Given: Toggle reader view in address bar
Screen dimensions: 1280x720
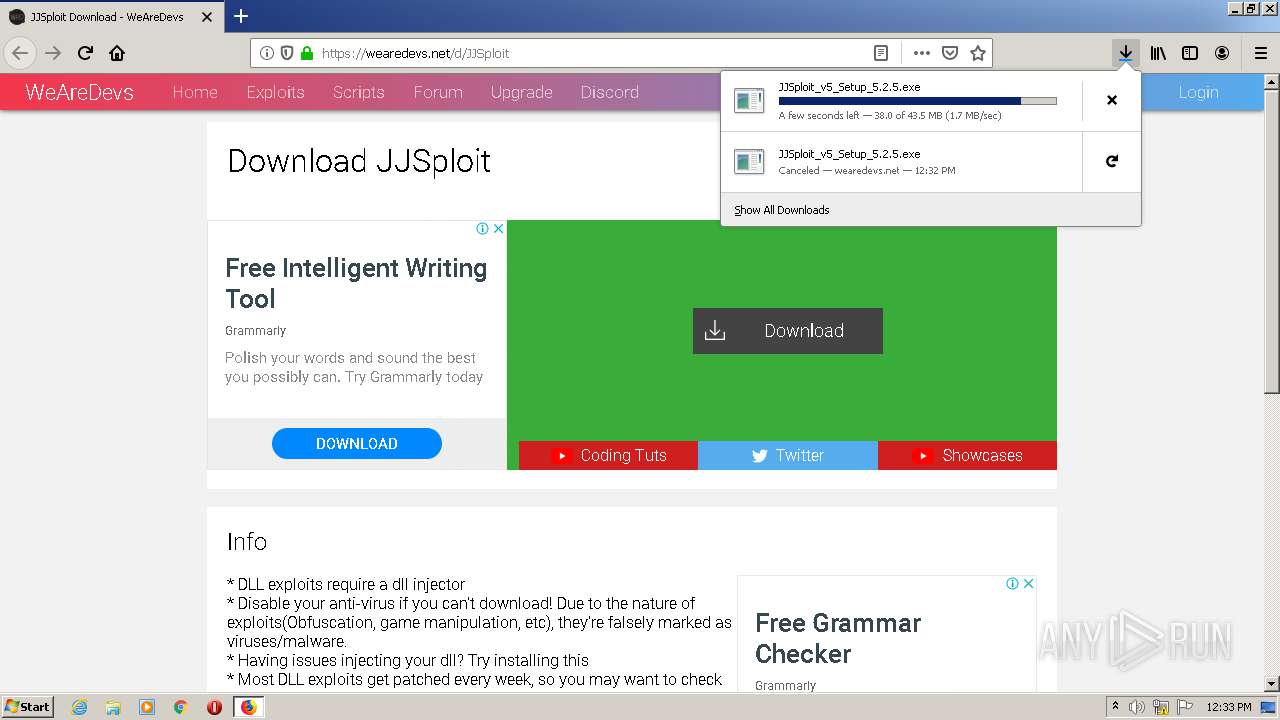Looking at the screenshot, I should tap(880, 53).
